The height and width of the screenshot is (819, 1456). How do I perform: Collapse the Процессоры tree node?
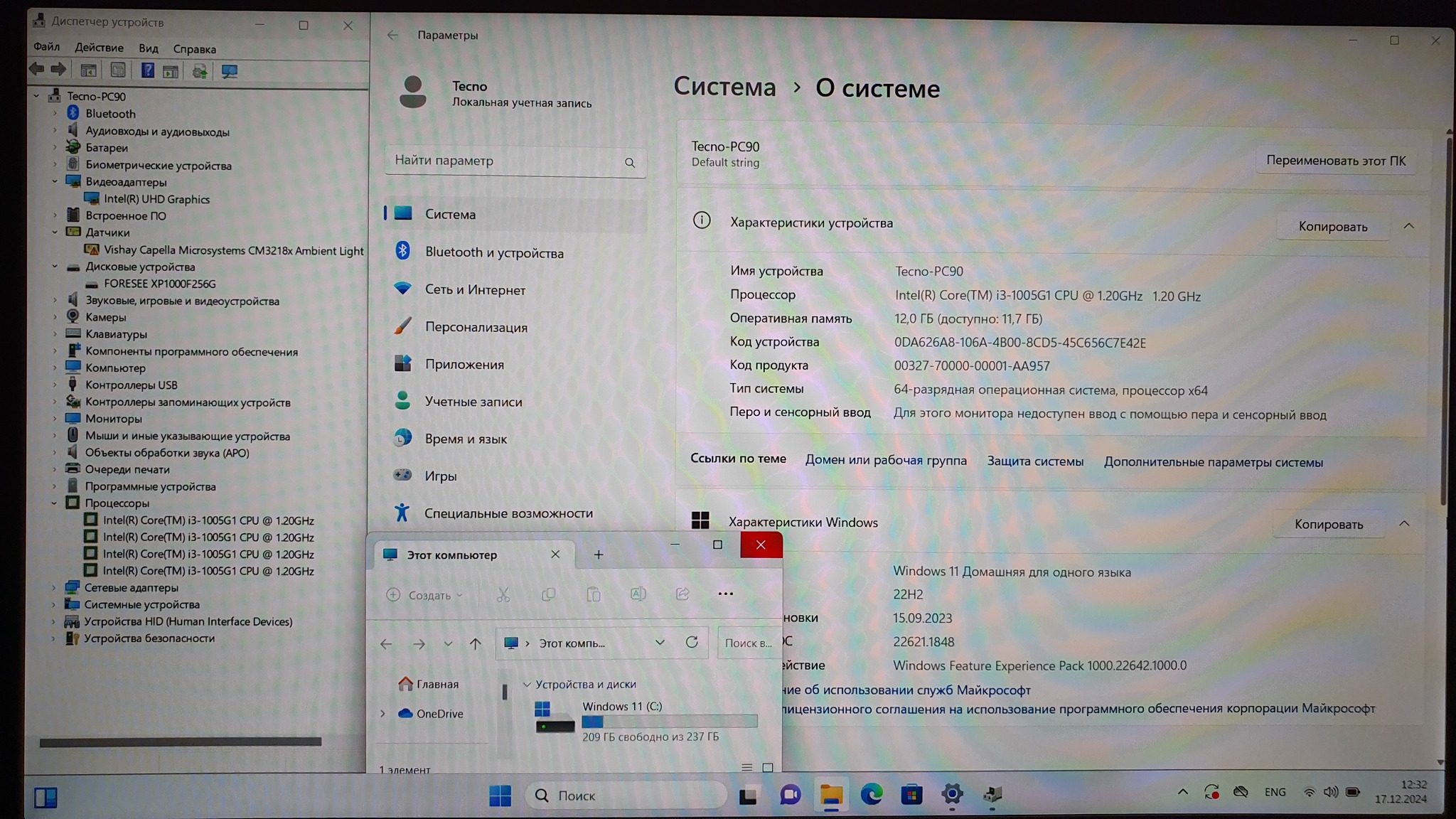tap(55, 503)
